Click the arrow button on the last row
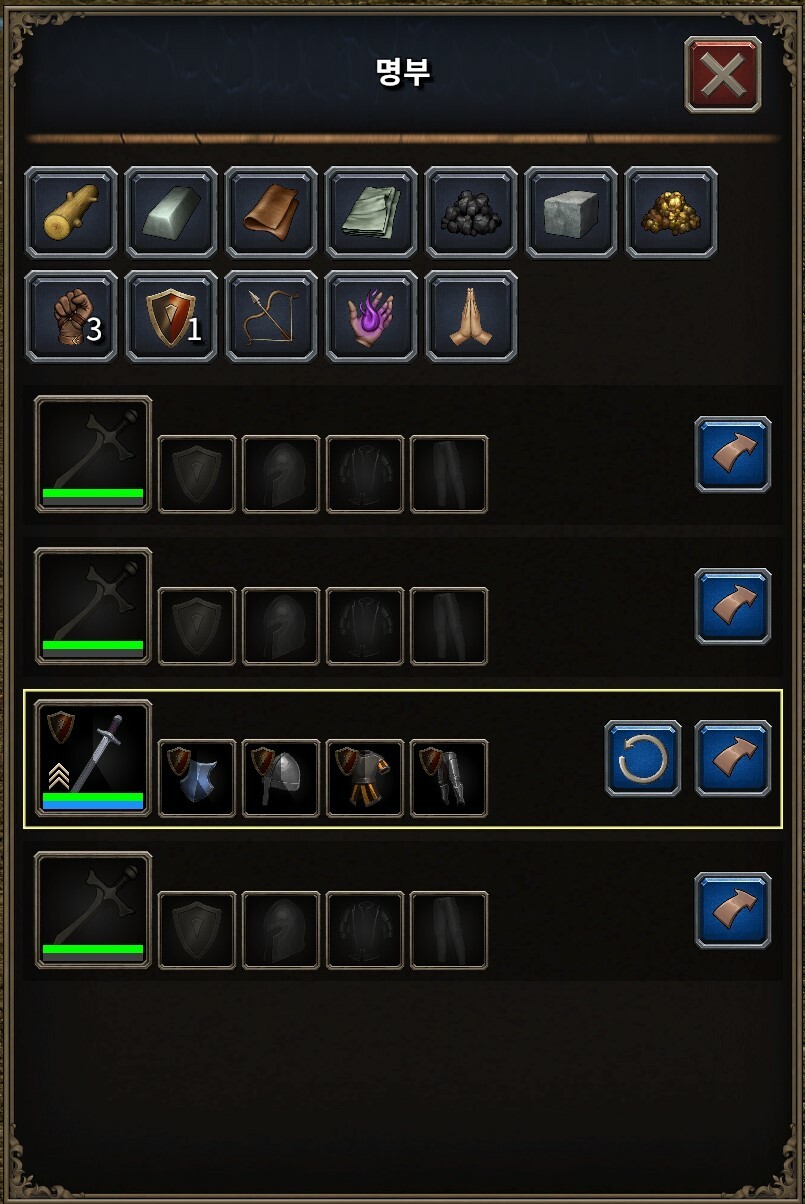This screenshot has height=1204, width=805. 733,910
